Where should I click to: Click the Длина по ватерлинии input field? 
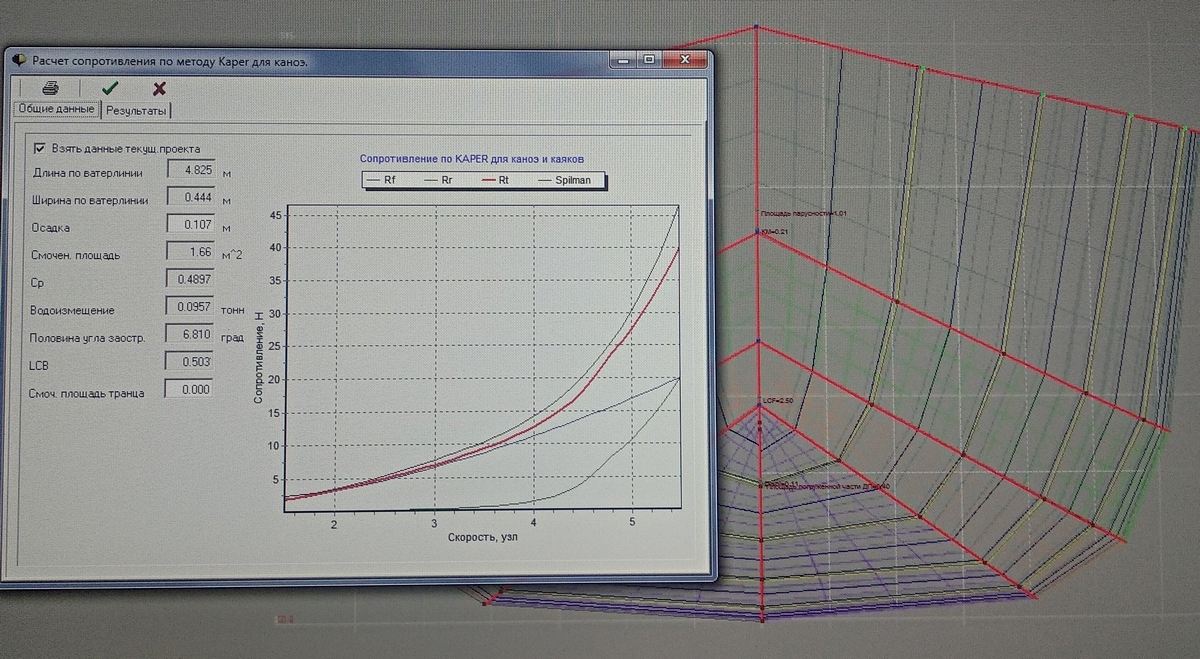click(190, 171)
